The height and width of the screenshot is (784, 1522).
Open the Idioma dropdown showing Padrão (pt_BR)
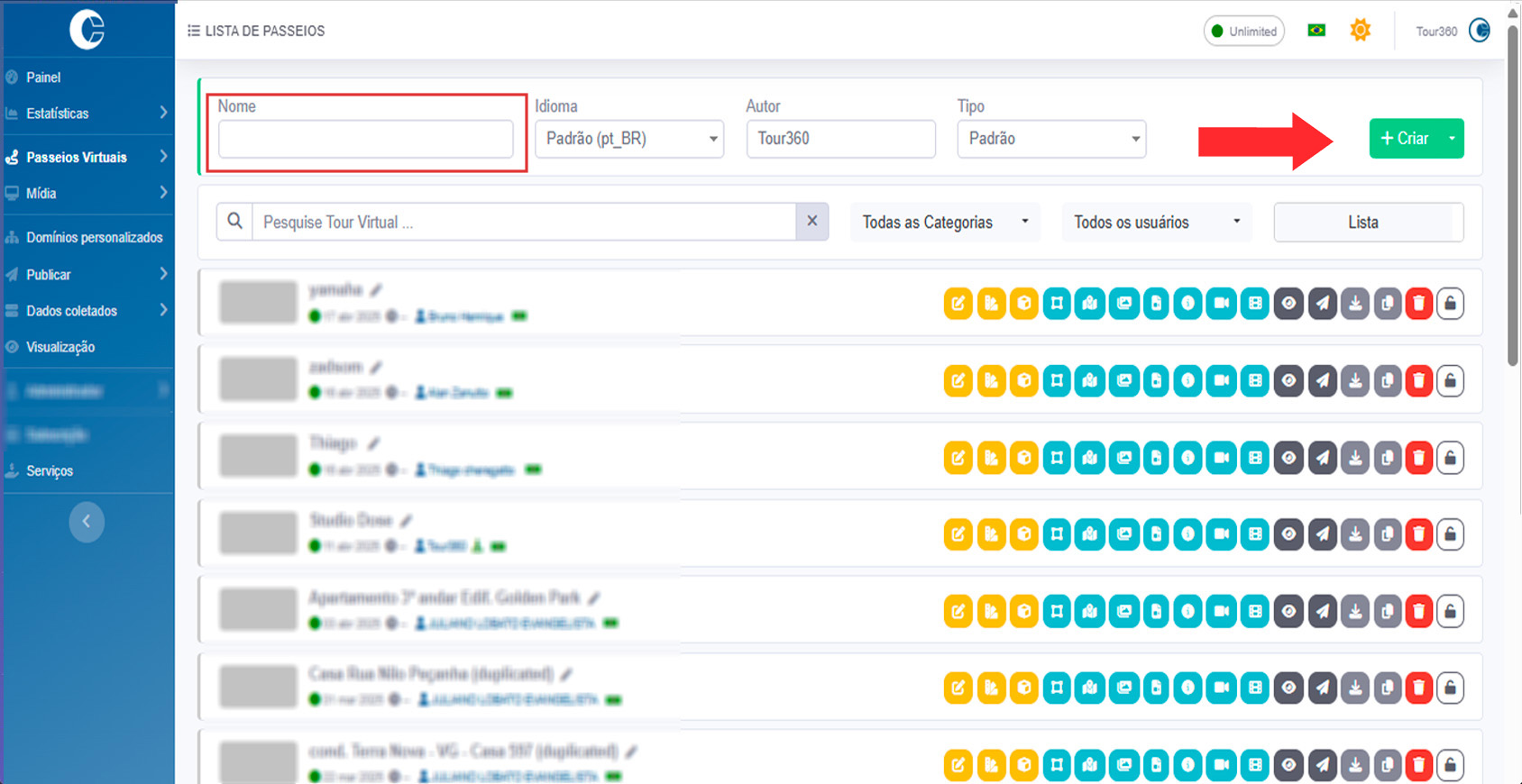629,139
